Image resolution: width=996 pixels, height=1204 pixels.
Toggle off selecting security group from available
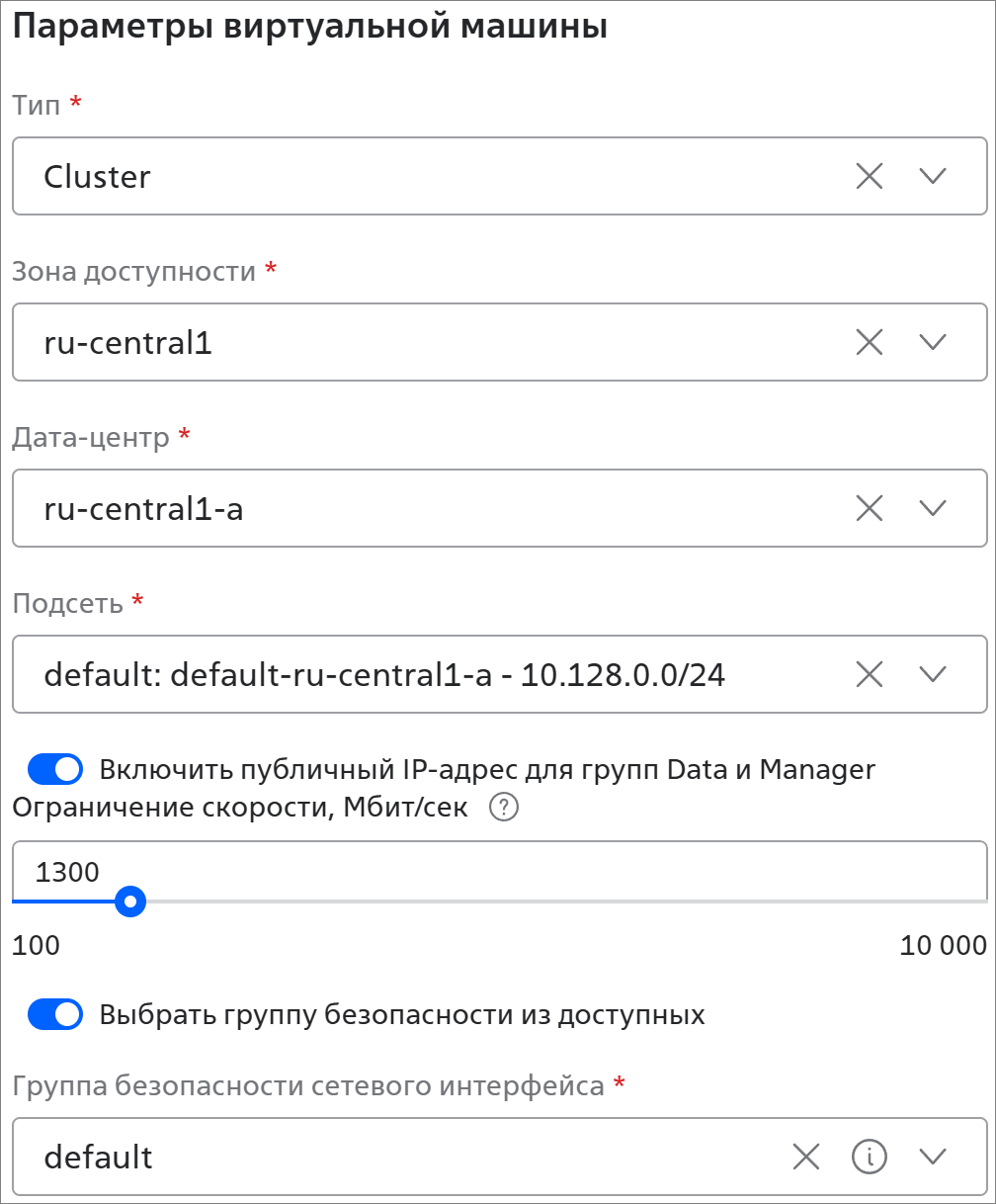55,1015
